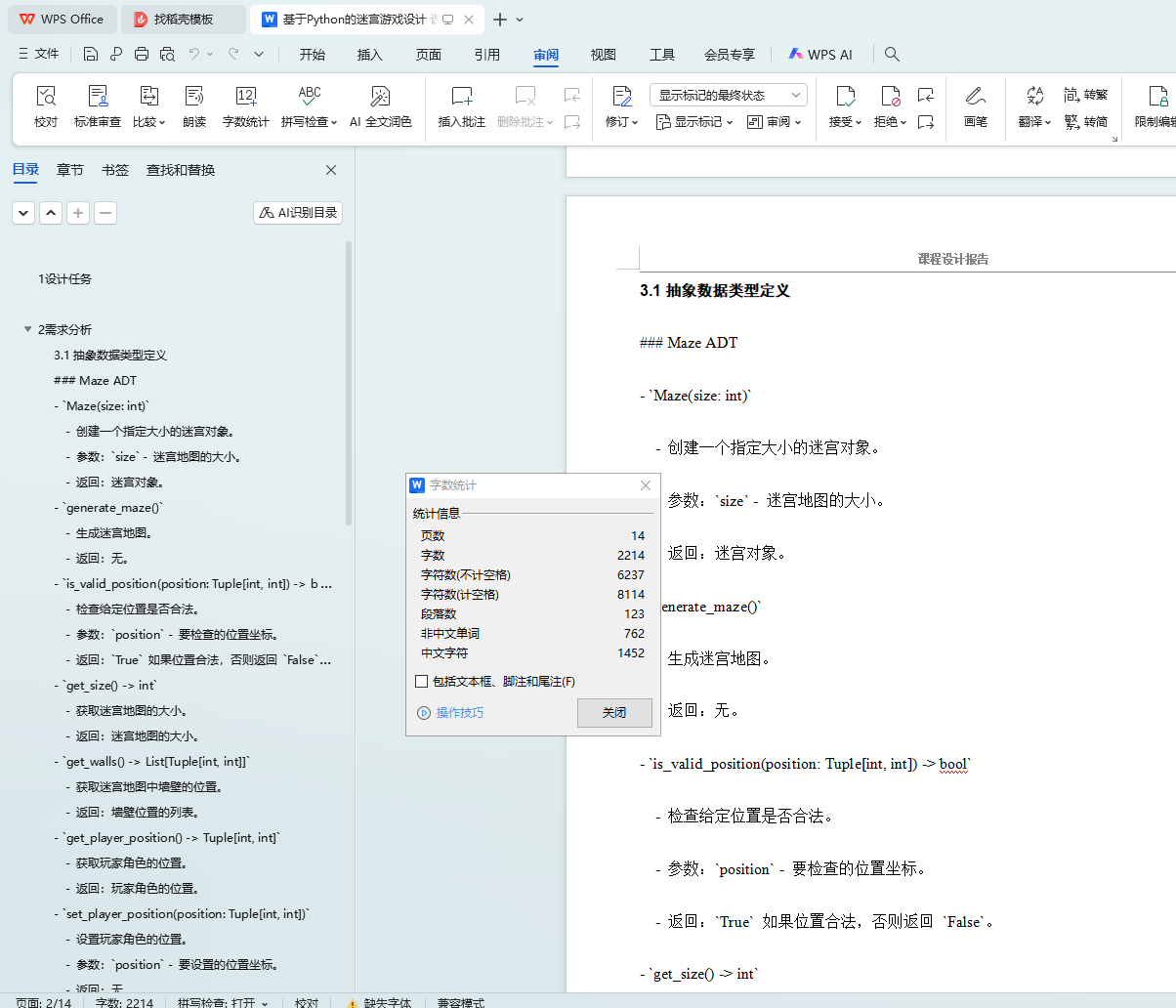Click promote heading plus icon in outline
This screenshot has width=1176, height=1008.
[78, 213]
